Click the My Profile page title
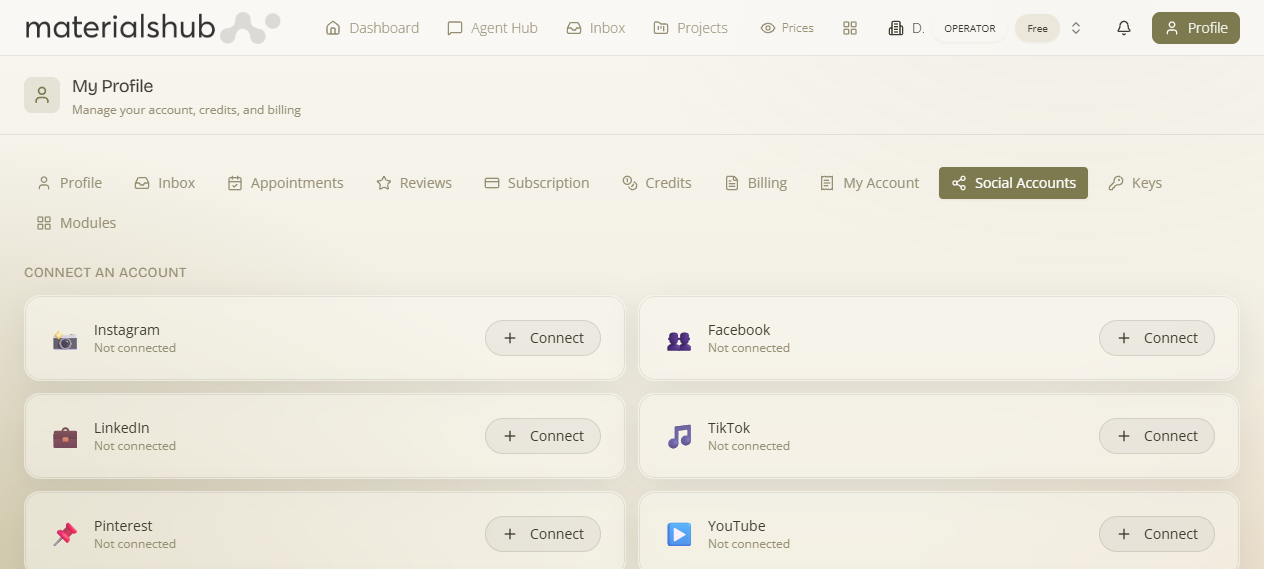Image resolution: width=1264 pixels, height=569 pixels. tap(113, 86)
